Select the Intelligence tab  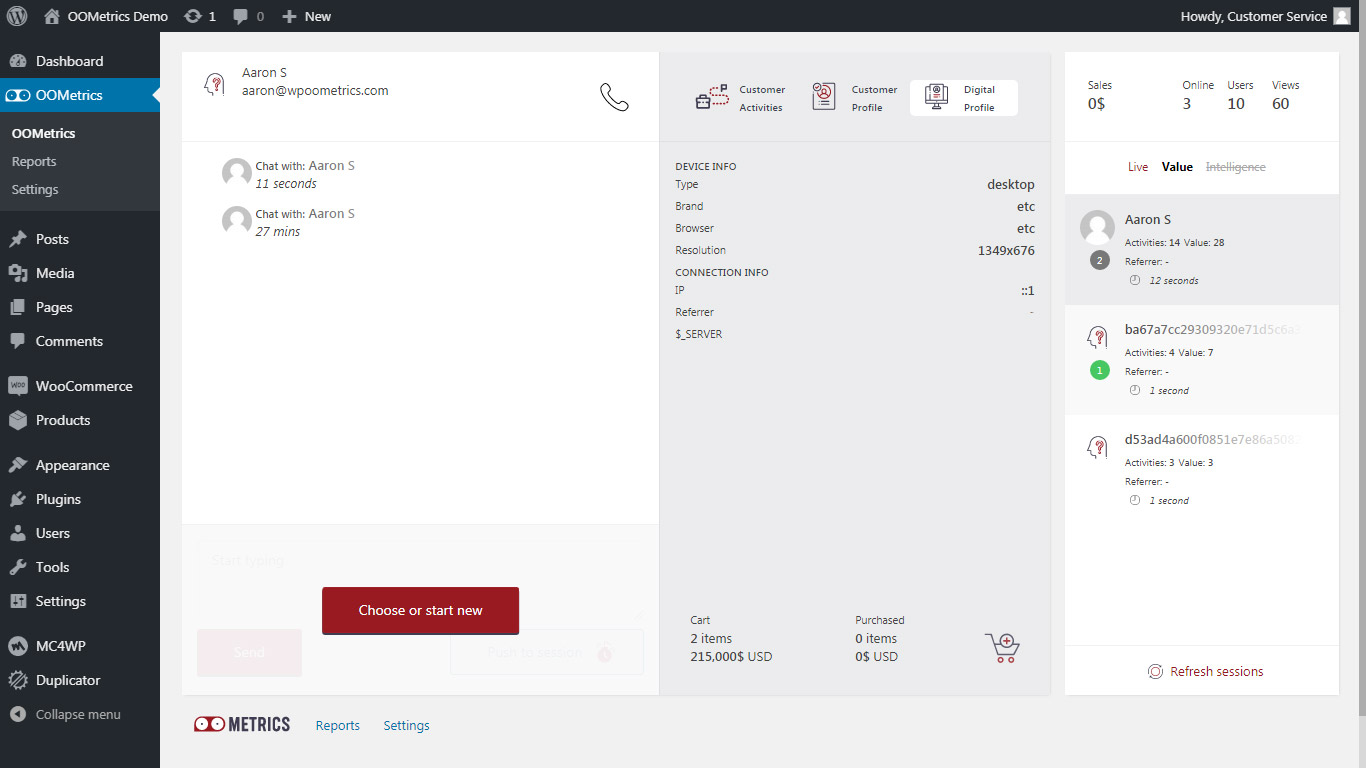tap(1236, 167)
